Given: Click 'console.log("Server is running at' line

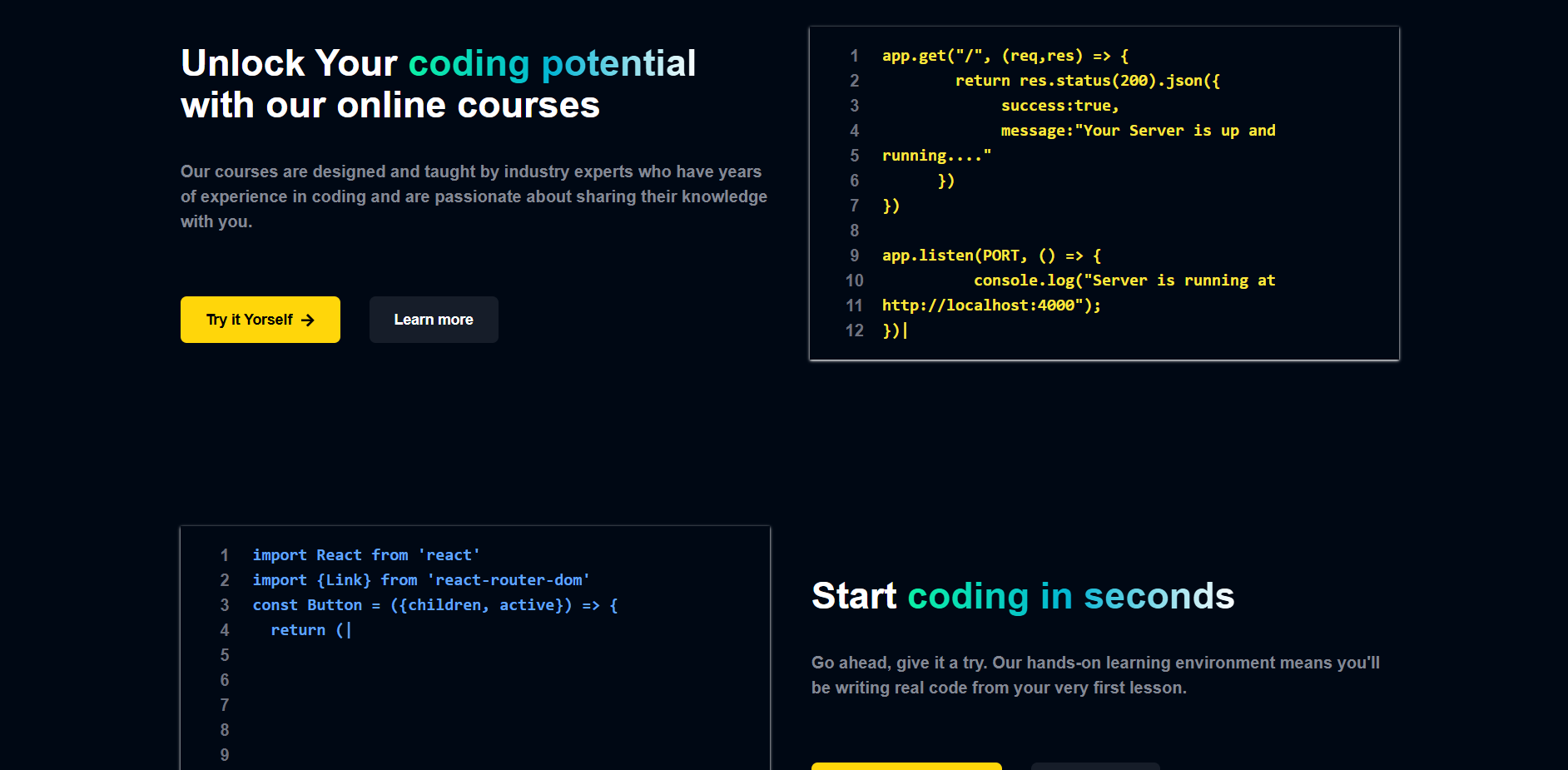Looking at the screenshot, I should point(1124,281).
